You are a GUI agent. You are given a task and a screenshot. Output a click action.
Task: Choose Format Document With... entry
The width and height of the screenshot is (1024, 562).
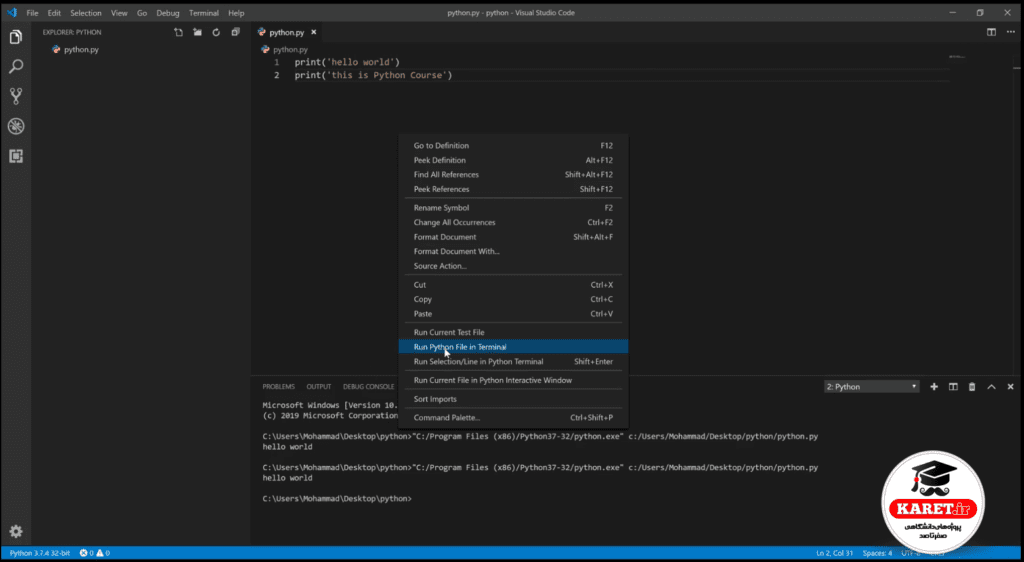pyautogui.click(x=513, y=251)
